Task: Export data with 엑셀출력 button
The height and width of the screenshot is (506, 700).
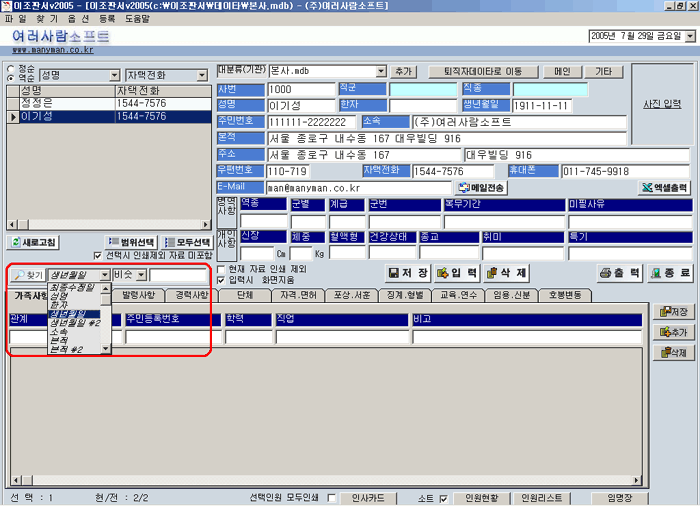Action: pos(664,187)
